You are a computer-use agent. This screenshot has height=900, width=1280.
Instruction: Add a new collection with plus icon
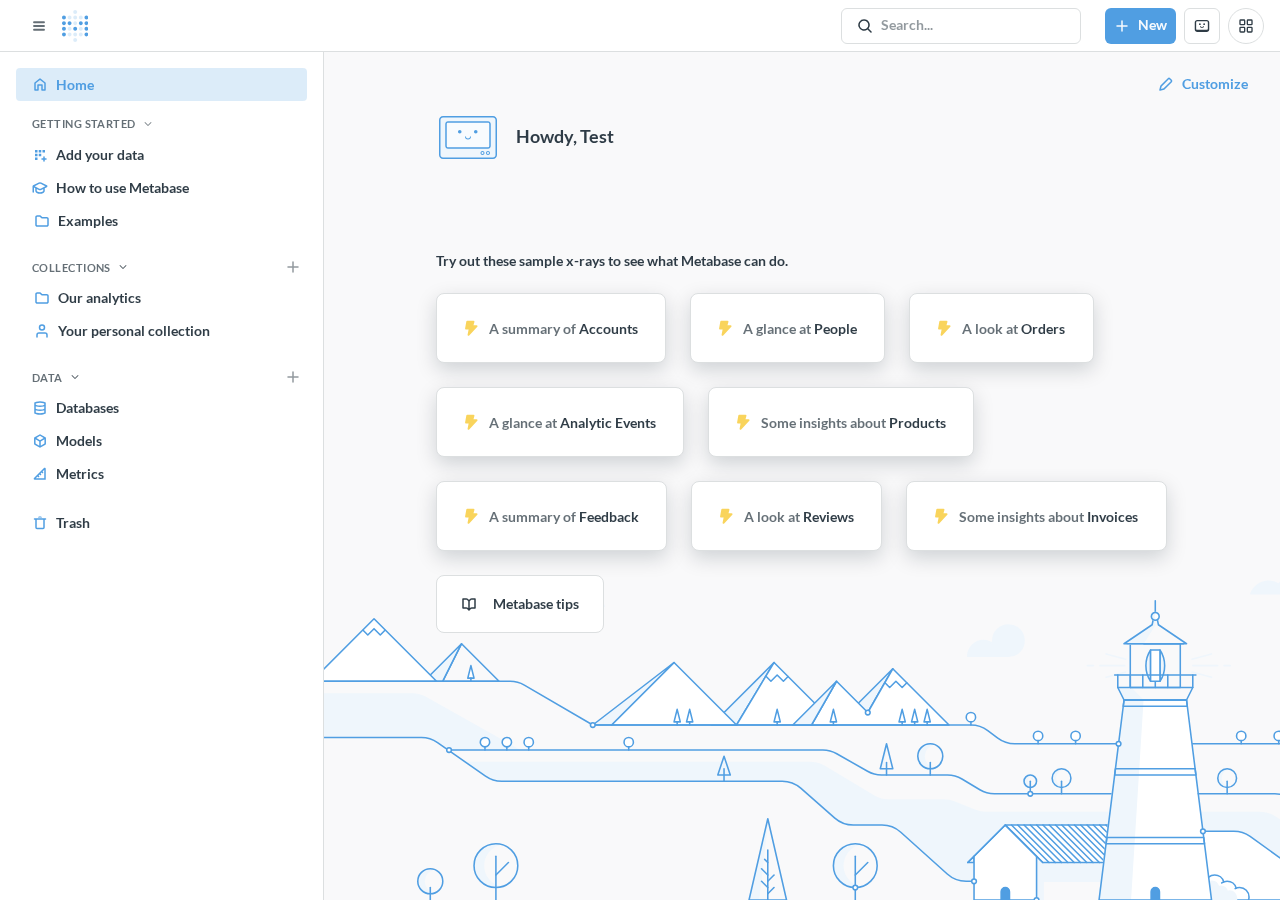[293, 267]
